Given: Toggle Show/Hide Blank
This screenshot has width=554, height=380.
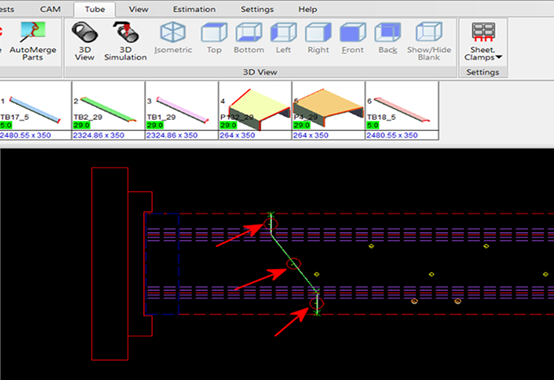Looking at the screenshot, I should 429,41.
